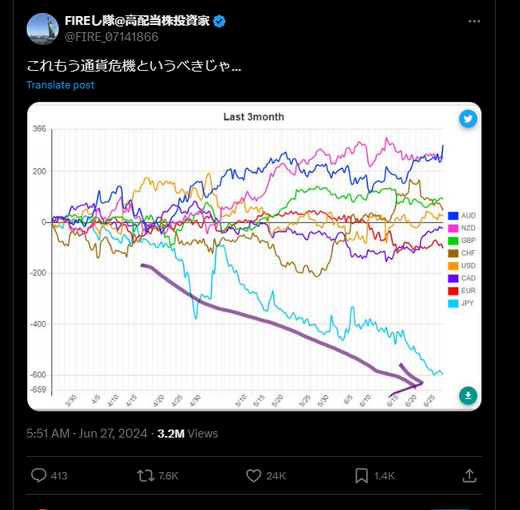Viewport: 520px width, 510px height.
Task: Open the three-dot more options menu
Action: pyautogui.click(x=474, y=21)
